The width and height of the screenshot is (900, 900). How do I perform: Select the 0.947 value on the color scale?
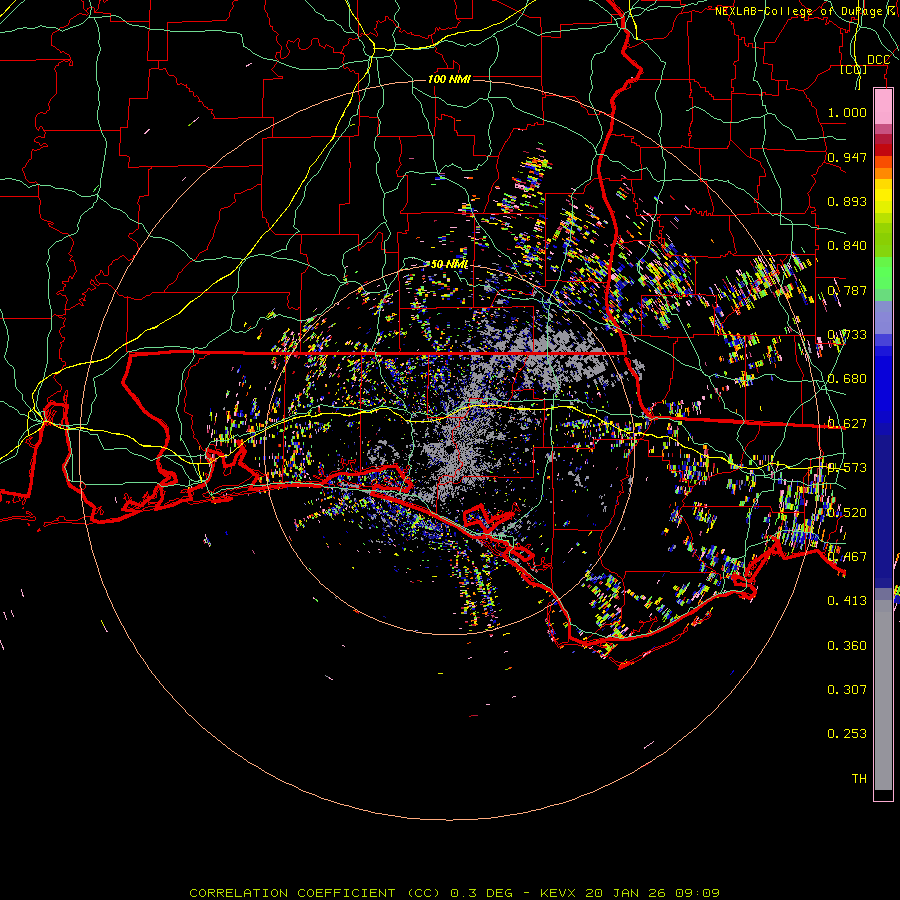[847, 157]
